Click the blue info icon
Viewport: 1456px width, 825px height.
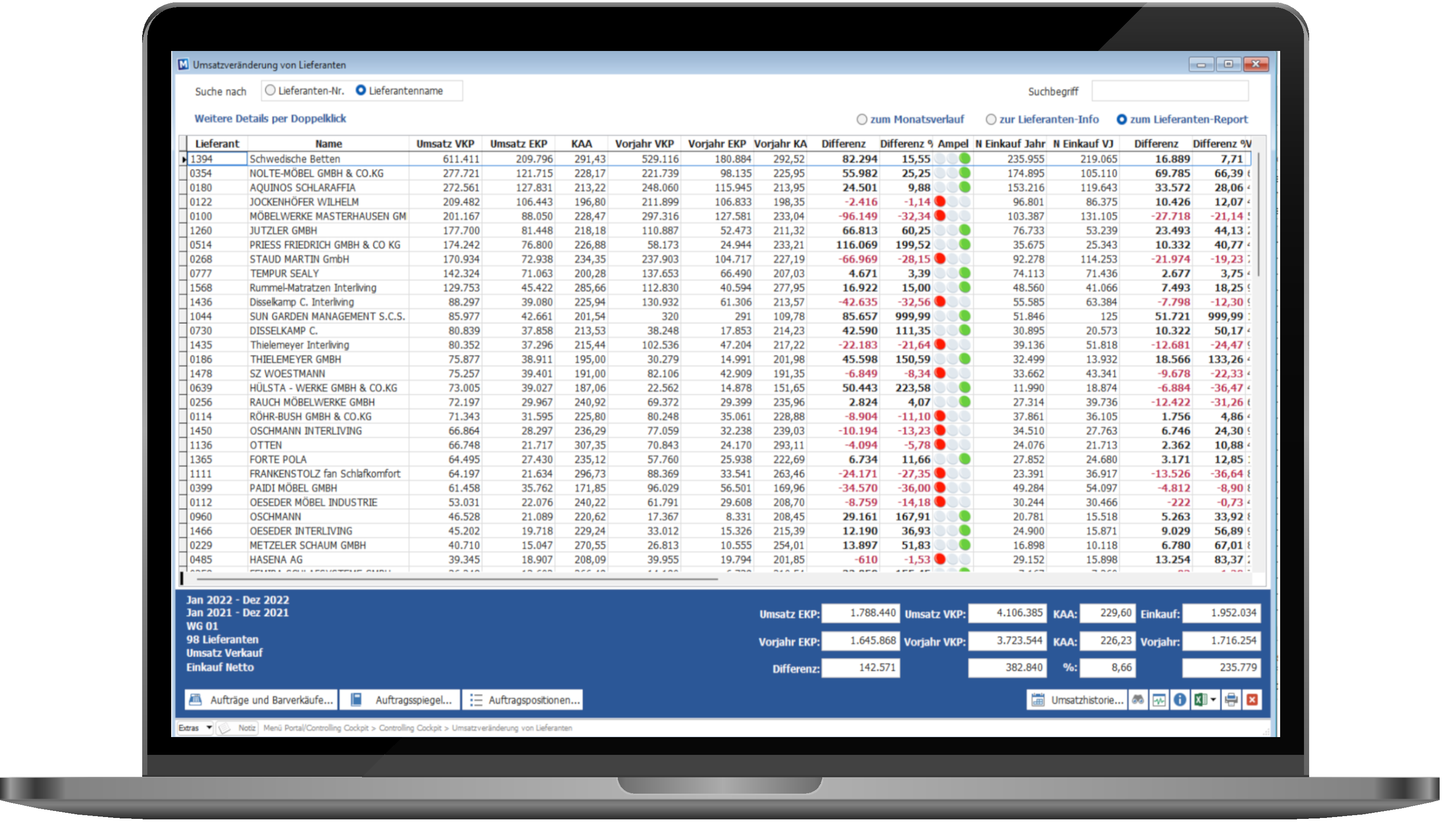[x=1180, y=700]
